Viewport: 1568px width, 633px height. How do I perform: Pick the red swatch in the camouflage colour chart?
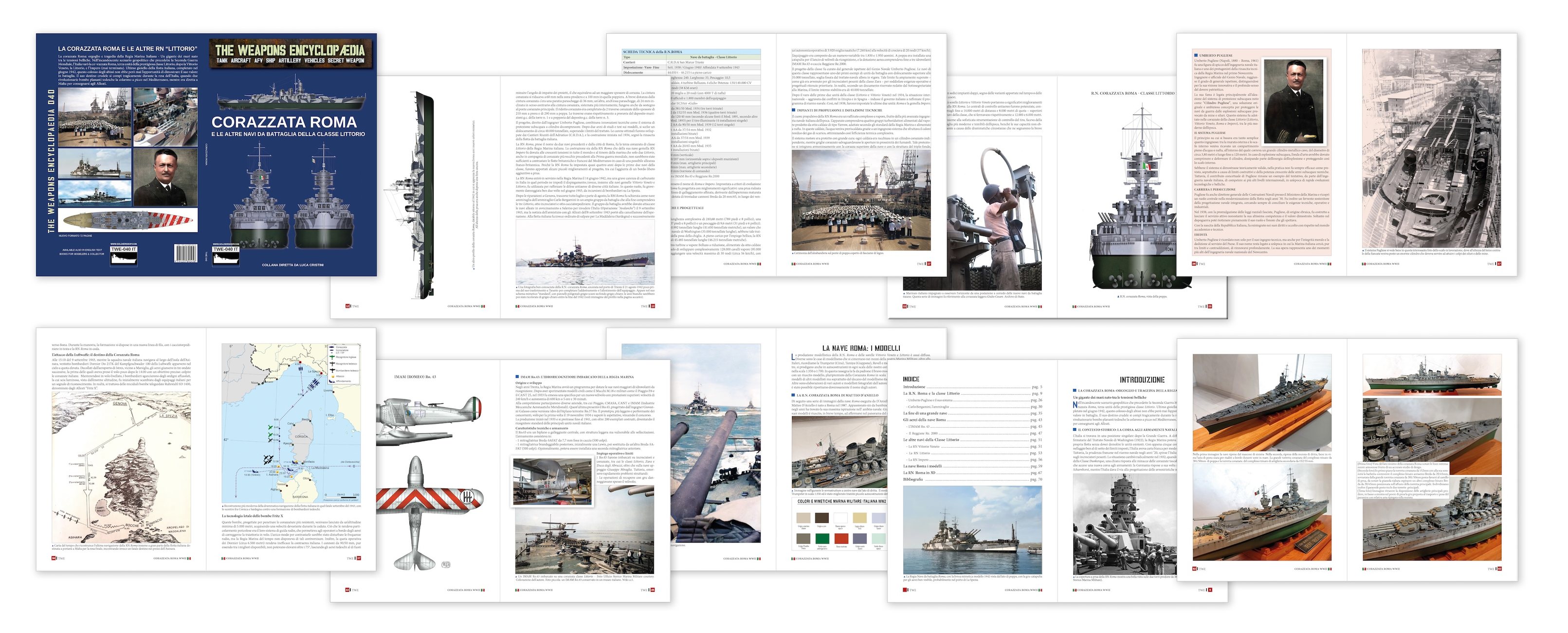[841, 538]
